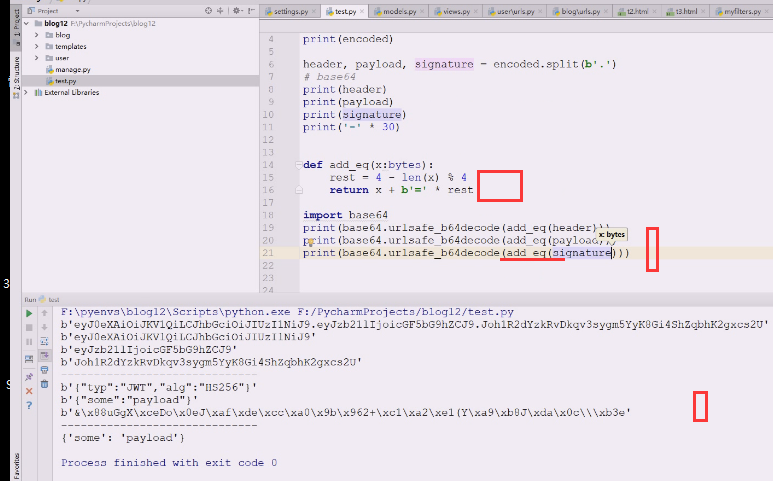
Task: Collapse the blog12 root folder
Action: coord(26,23)
